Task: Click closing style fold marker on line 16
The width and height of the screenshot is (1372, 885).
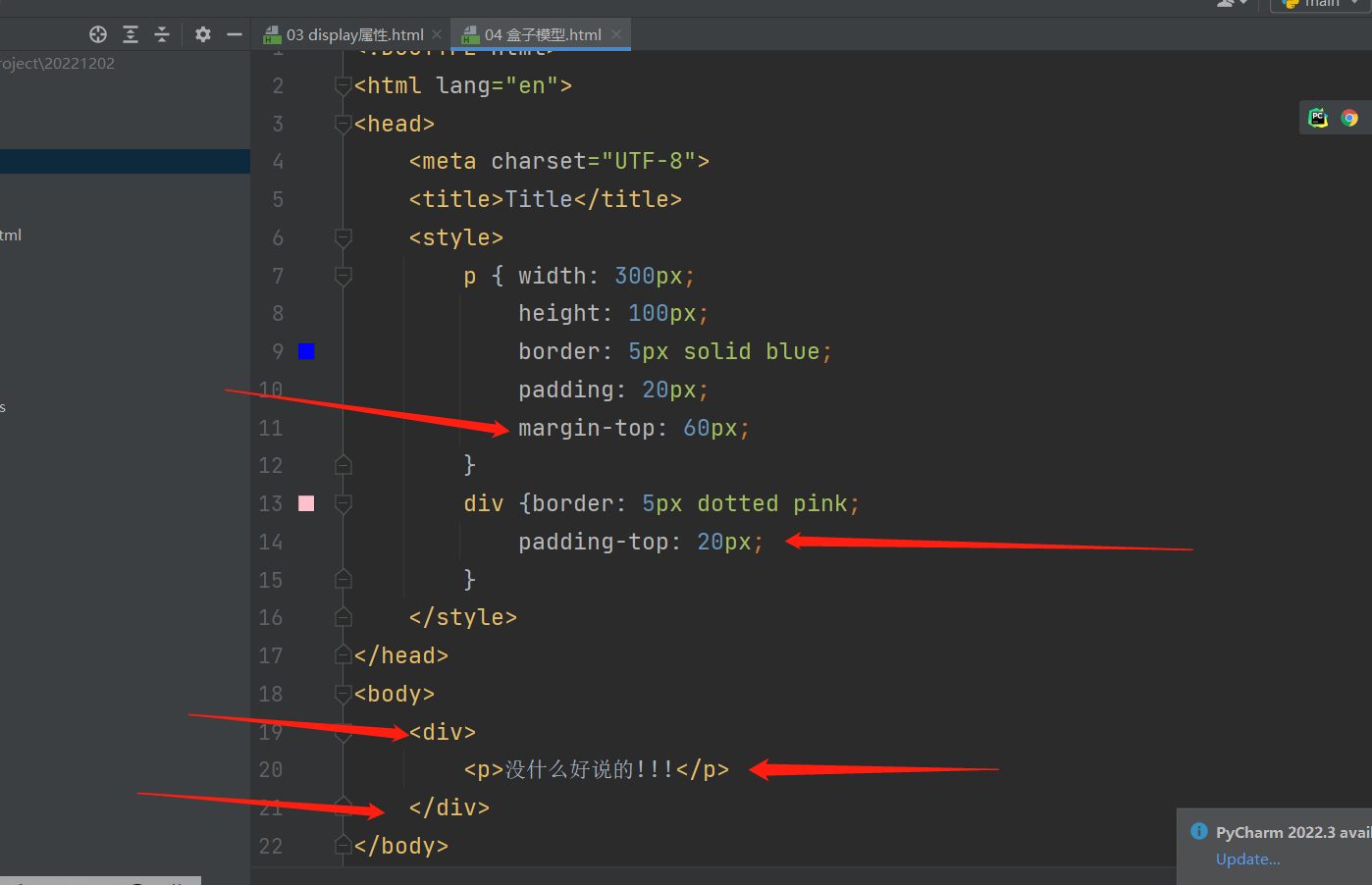Action: [343, 617]
